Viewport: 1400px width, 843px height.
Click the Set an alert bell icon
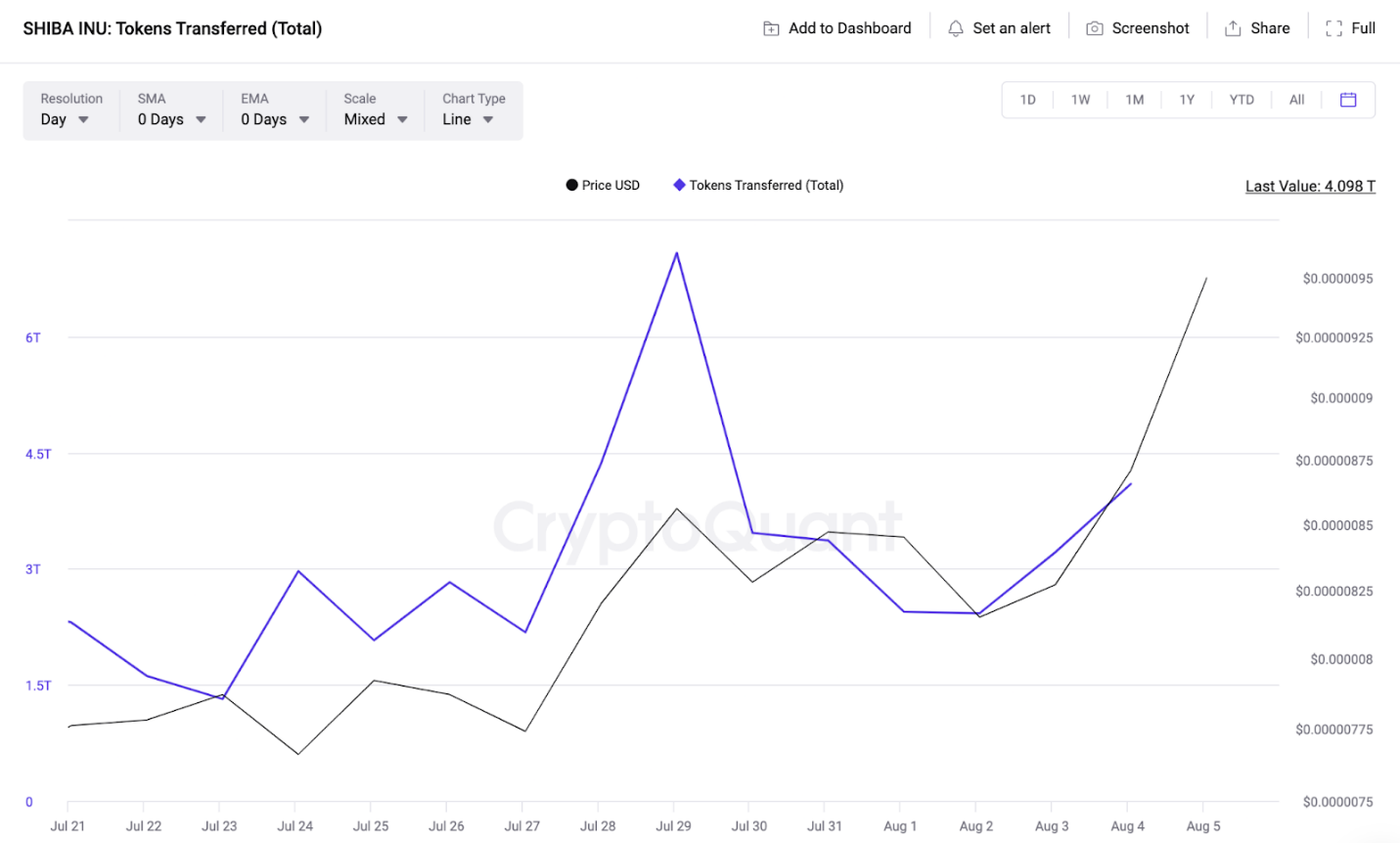coord(956,28)
